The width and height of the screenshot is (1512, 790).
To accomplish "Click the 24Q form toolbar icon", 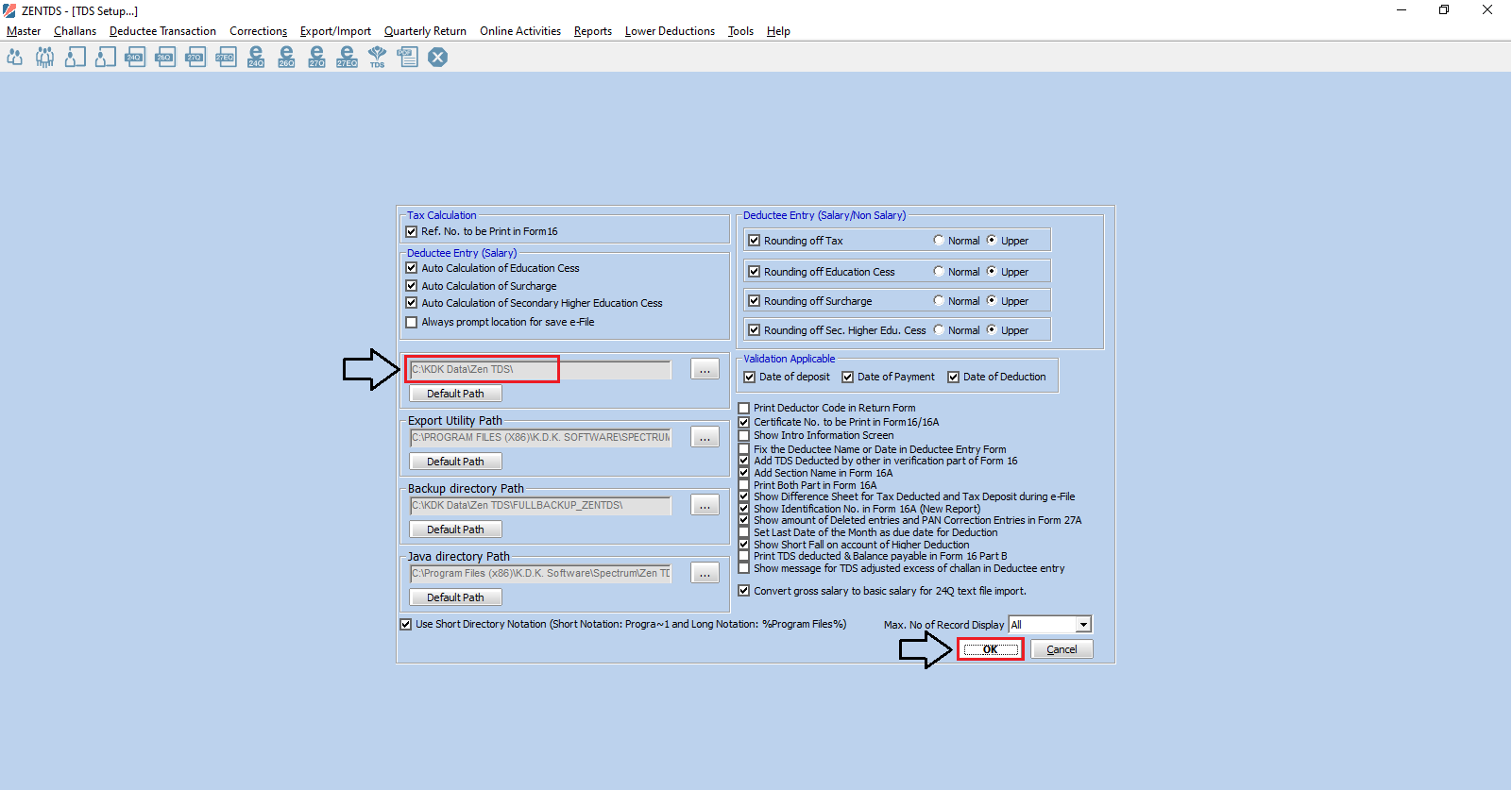I will point(135,57).
